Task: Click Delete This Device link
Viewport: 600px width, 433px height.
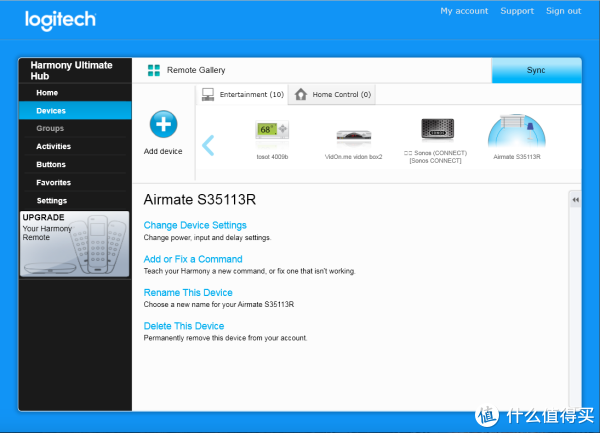Action: point(184,326)
